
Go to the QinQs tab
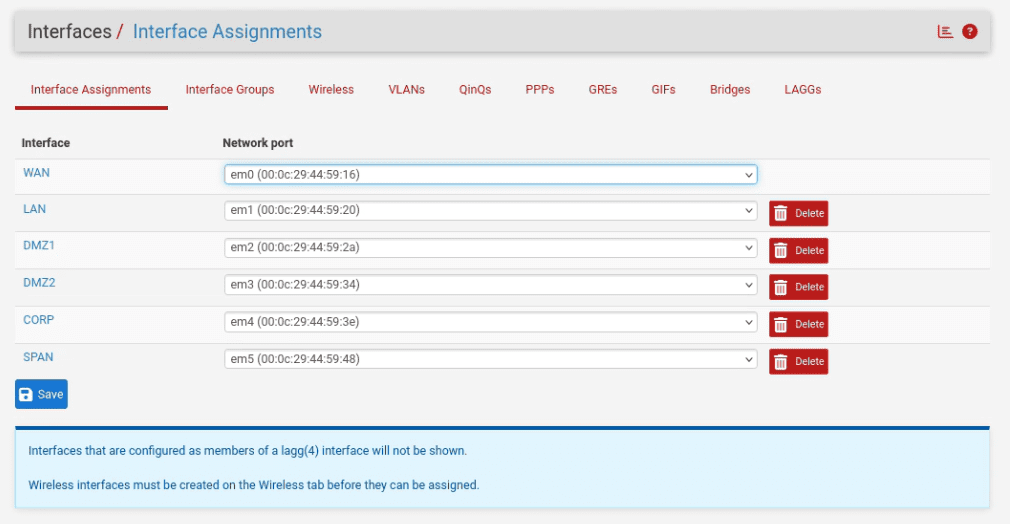point(475,90)
